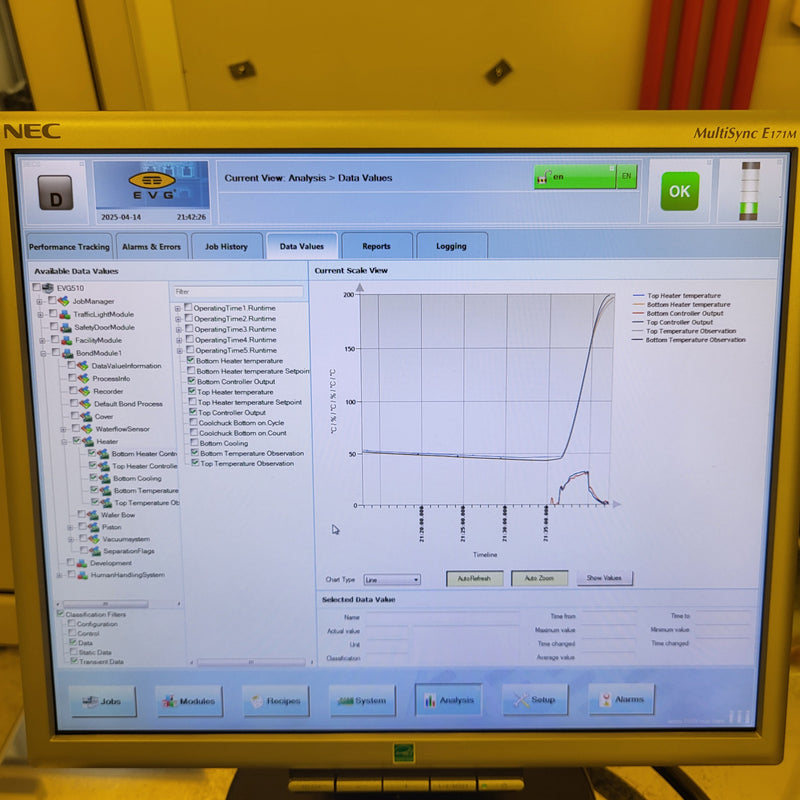This screenshot has height=800, width=800.
Task: Uncheck Bottom Heater temperature data value
Action: pyautogui.click(x=191, y=361)
